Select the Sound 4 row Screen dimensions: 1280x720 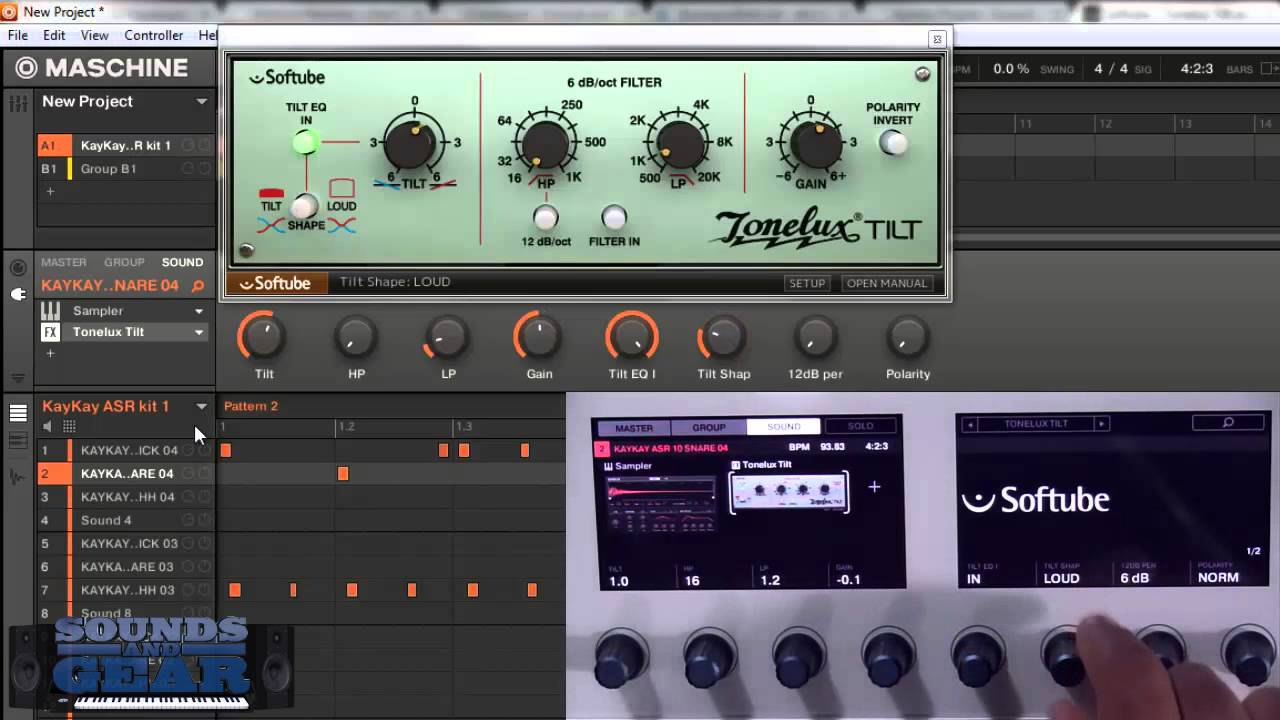point(125,520)
